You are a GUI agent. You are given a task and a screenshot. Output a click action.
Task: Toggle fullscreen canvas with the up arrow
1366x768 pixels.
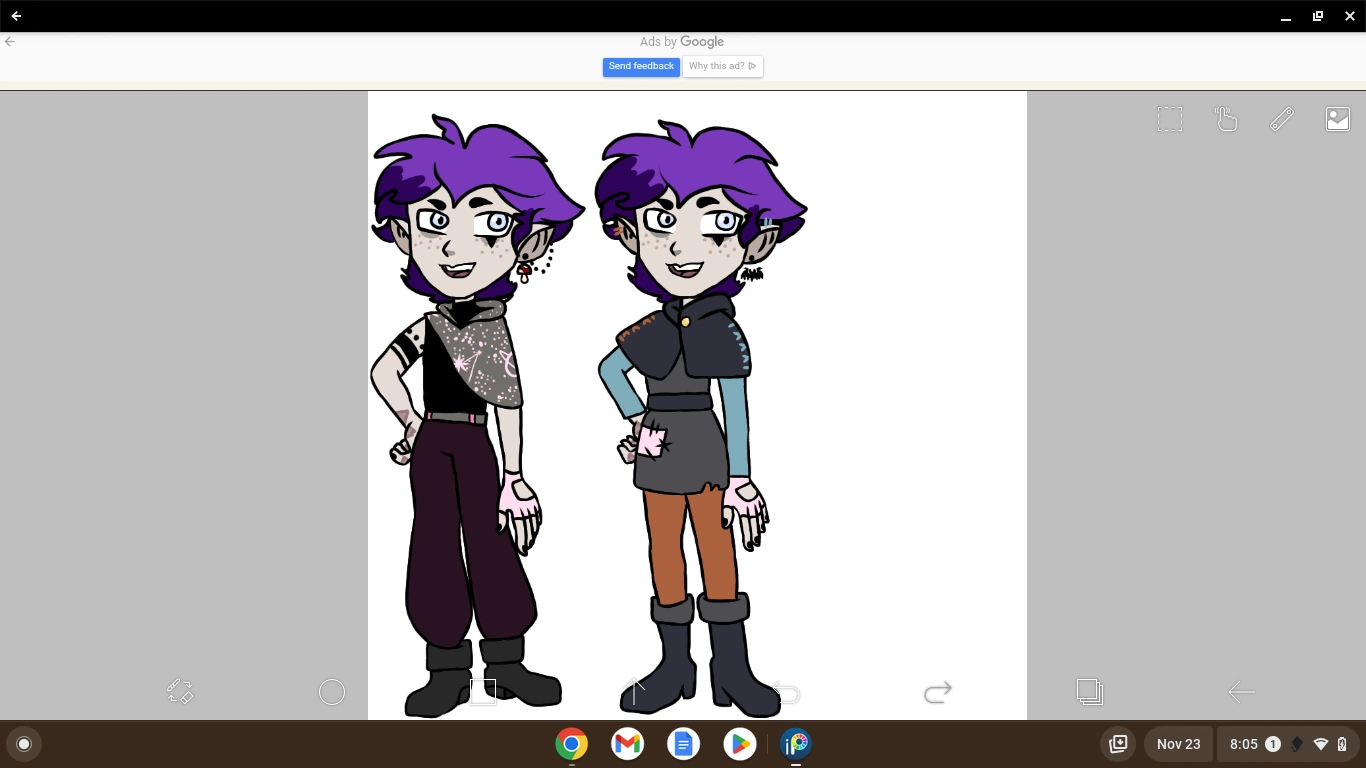(x=634, y=691)
